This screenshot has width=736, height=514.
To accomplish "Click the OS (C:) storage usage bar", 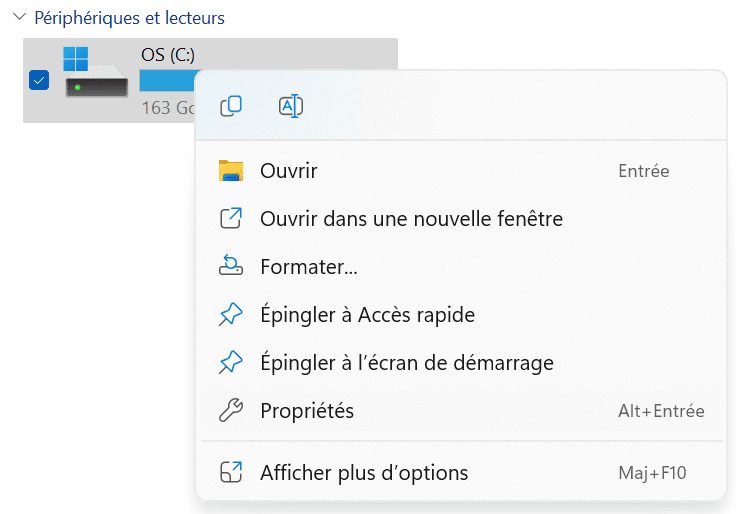I will [168, 81].
